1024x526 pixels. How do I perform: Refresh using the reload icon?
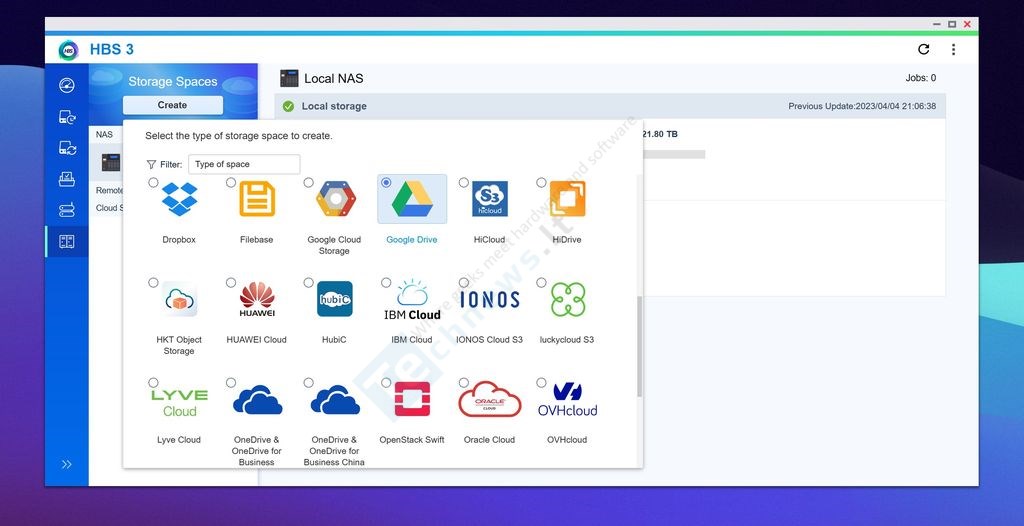(923, 49)
